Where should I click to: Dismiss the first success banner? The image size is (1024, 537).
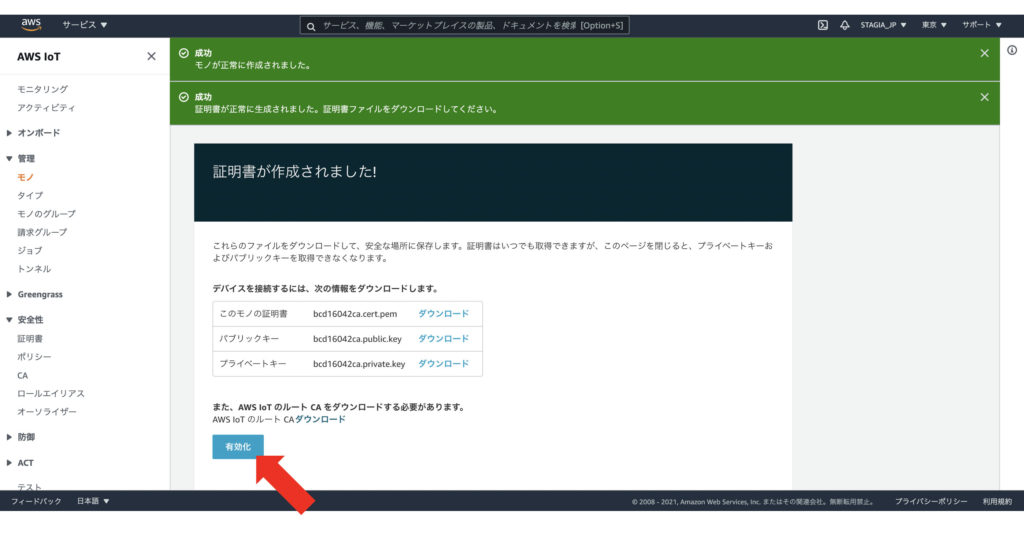coord(984,53)
